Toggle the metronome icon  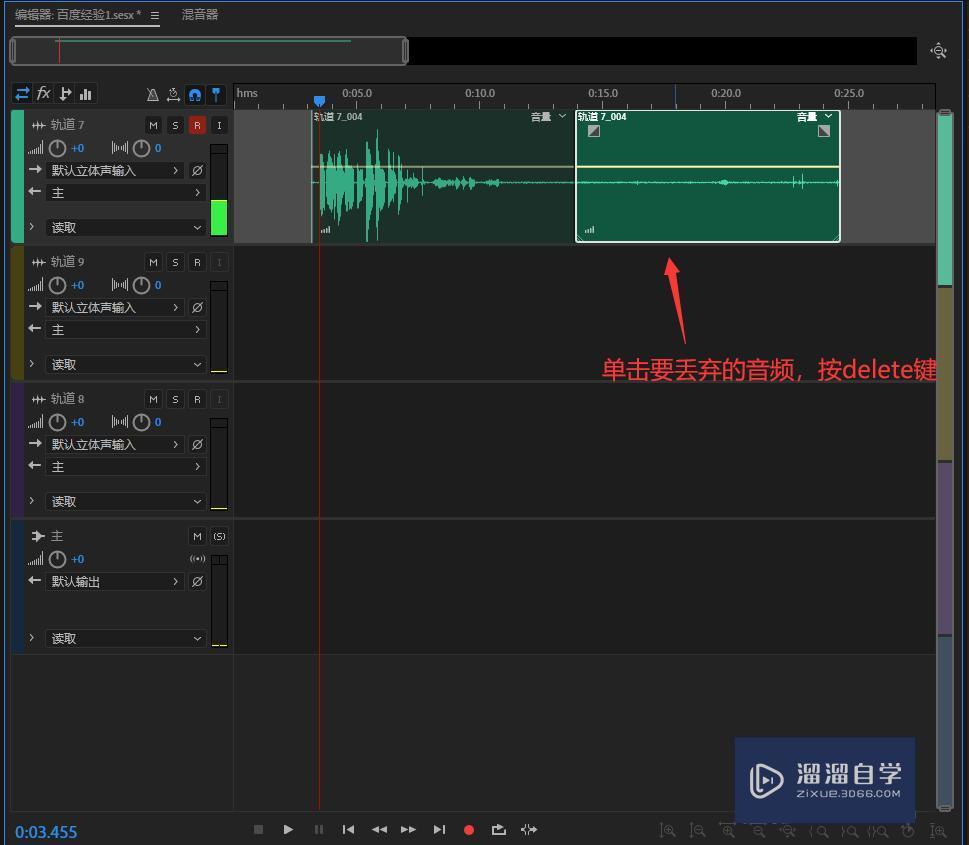153,95
